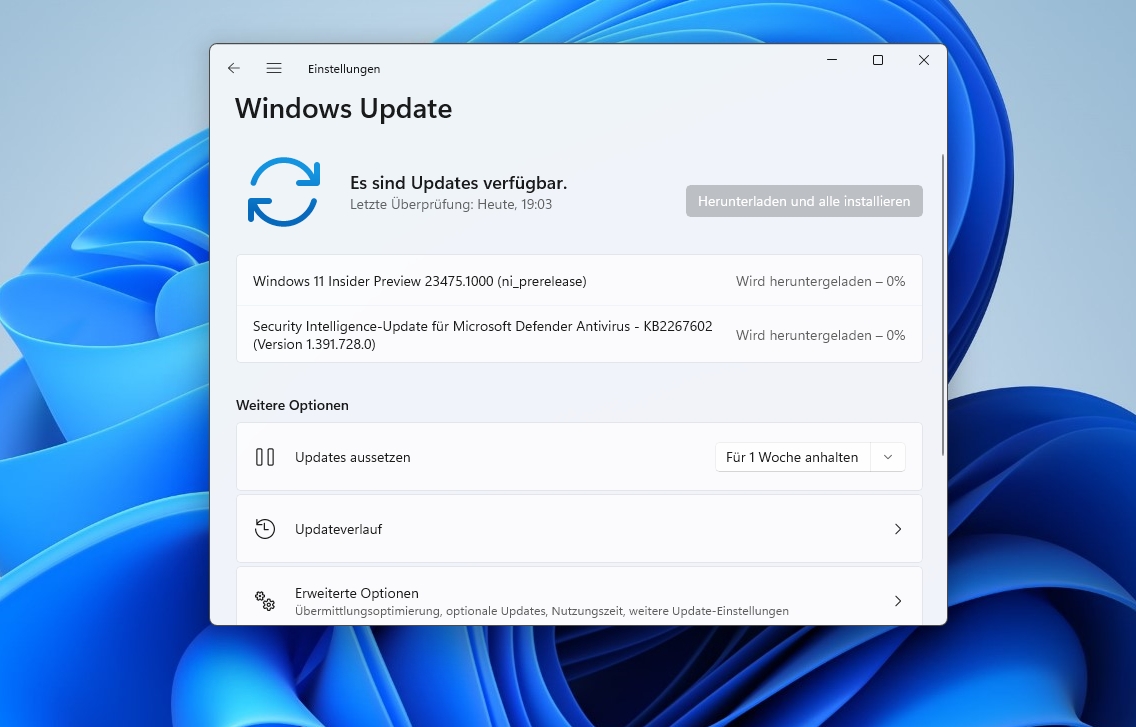The width and height of the screenshot is (1136, 727).
Task: Click the blue update sync icon
Action: tap(283, 192)
